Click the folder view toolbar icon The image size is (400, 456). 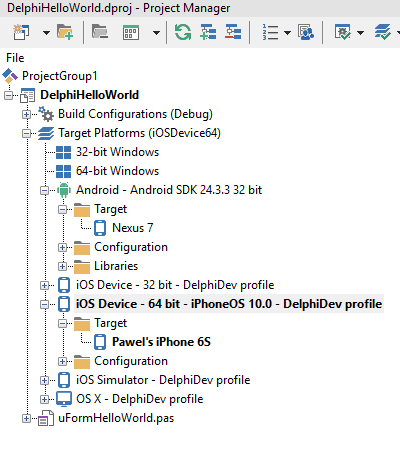pos(100,32)
